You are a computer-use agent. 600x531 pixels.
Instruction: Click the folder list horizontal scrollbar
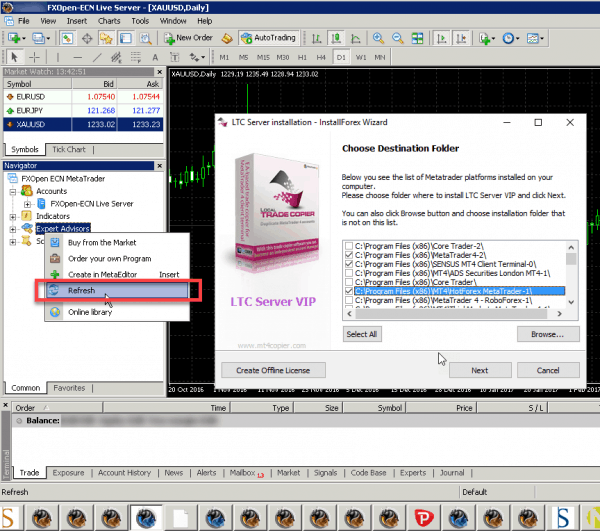coord(454,314)
